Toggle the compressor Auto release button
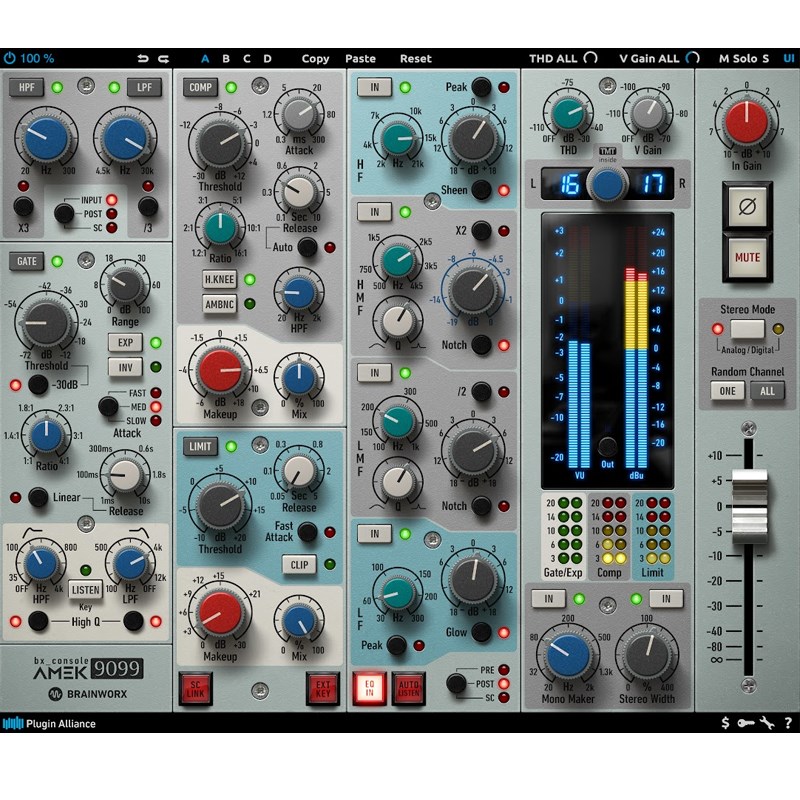800x800 pixels. tap(307, 247)
